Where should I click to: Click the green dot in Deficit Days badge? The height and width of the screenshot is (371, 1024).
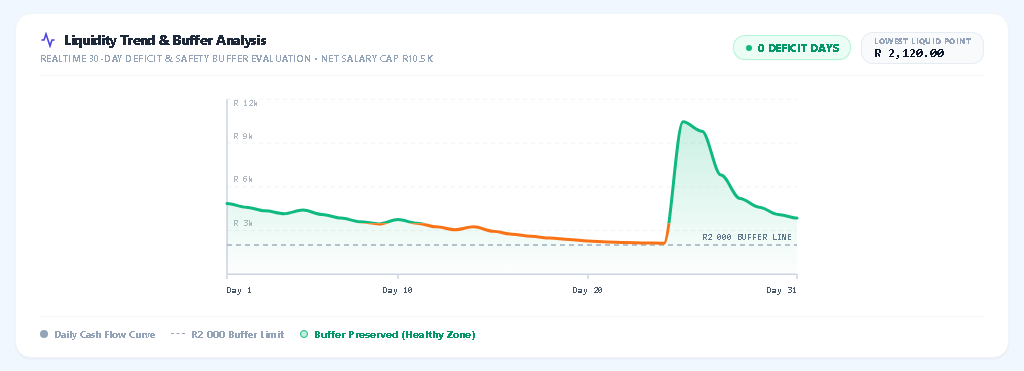pos(749,48)
